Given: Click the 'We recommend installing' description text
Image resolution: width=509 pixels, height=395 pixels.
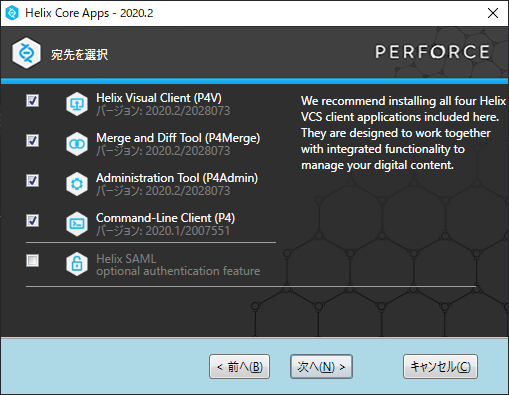Looking at the screenshot, I should coord(403,133).
